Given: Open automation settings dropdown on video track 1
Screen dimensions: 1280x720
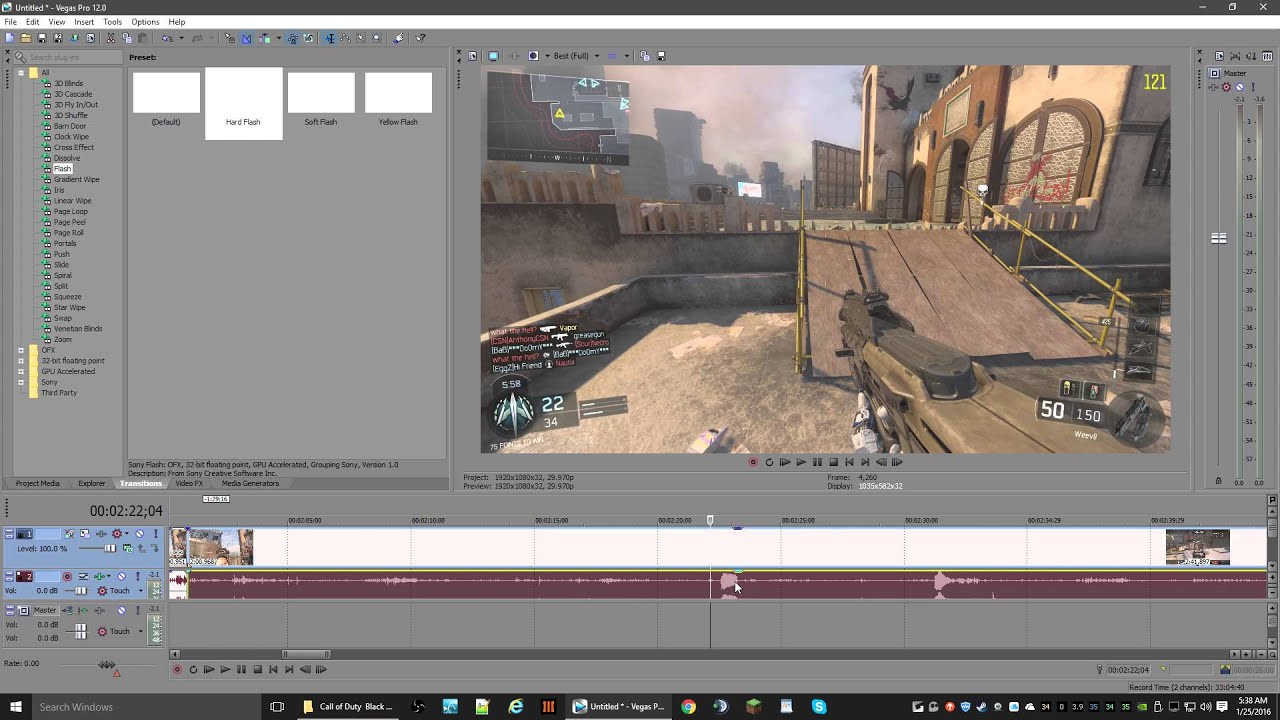Looking at the screenshot, I should click(127, 533).
